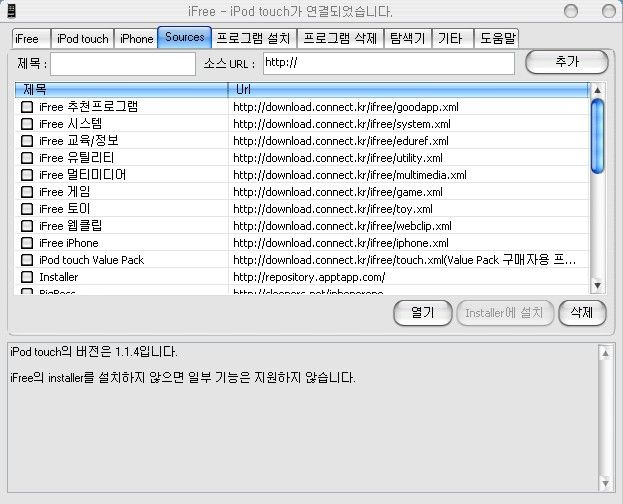Image resolution: width=623 pixels, height=504 pixels.
Task: Click the iFree app icon in title bar
Action: (x=11, y=11)
